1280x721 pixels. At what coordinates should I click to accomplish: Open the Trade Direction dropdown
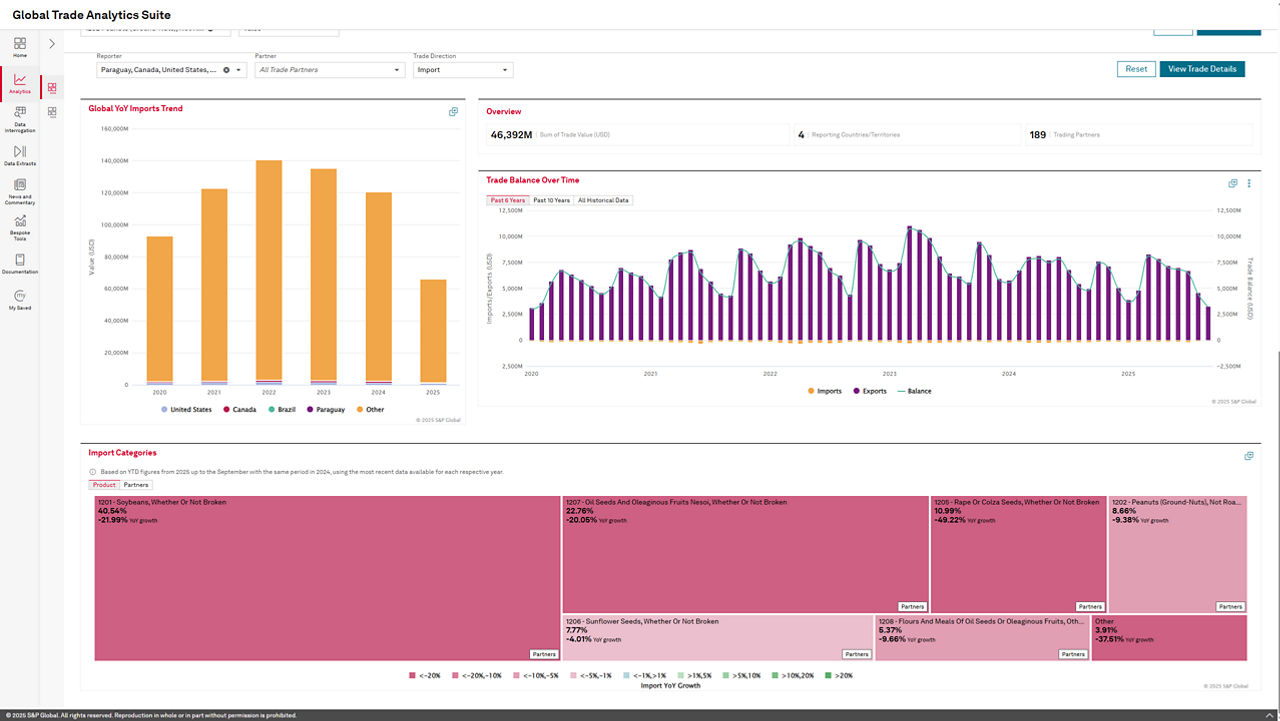pos(462,70)
